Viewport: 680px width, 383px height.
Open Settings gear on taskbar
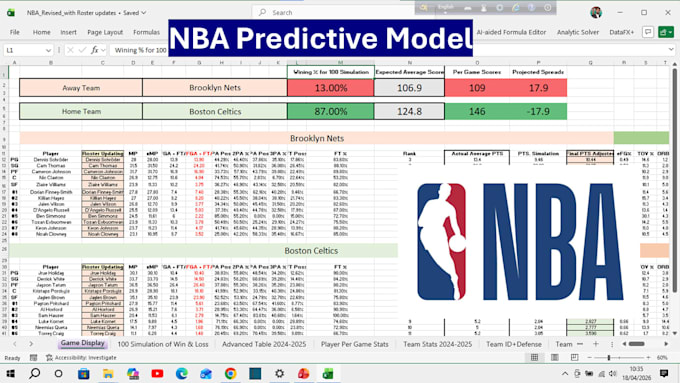(279, 373)
